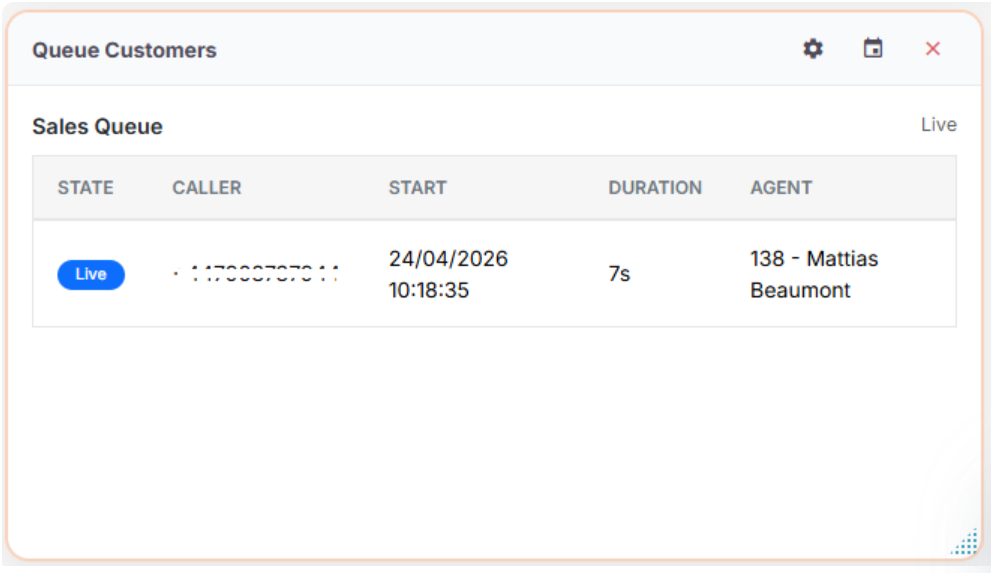
Task: Click the grey Live label beside Sales Queue
Action: [938, 125]
